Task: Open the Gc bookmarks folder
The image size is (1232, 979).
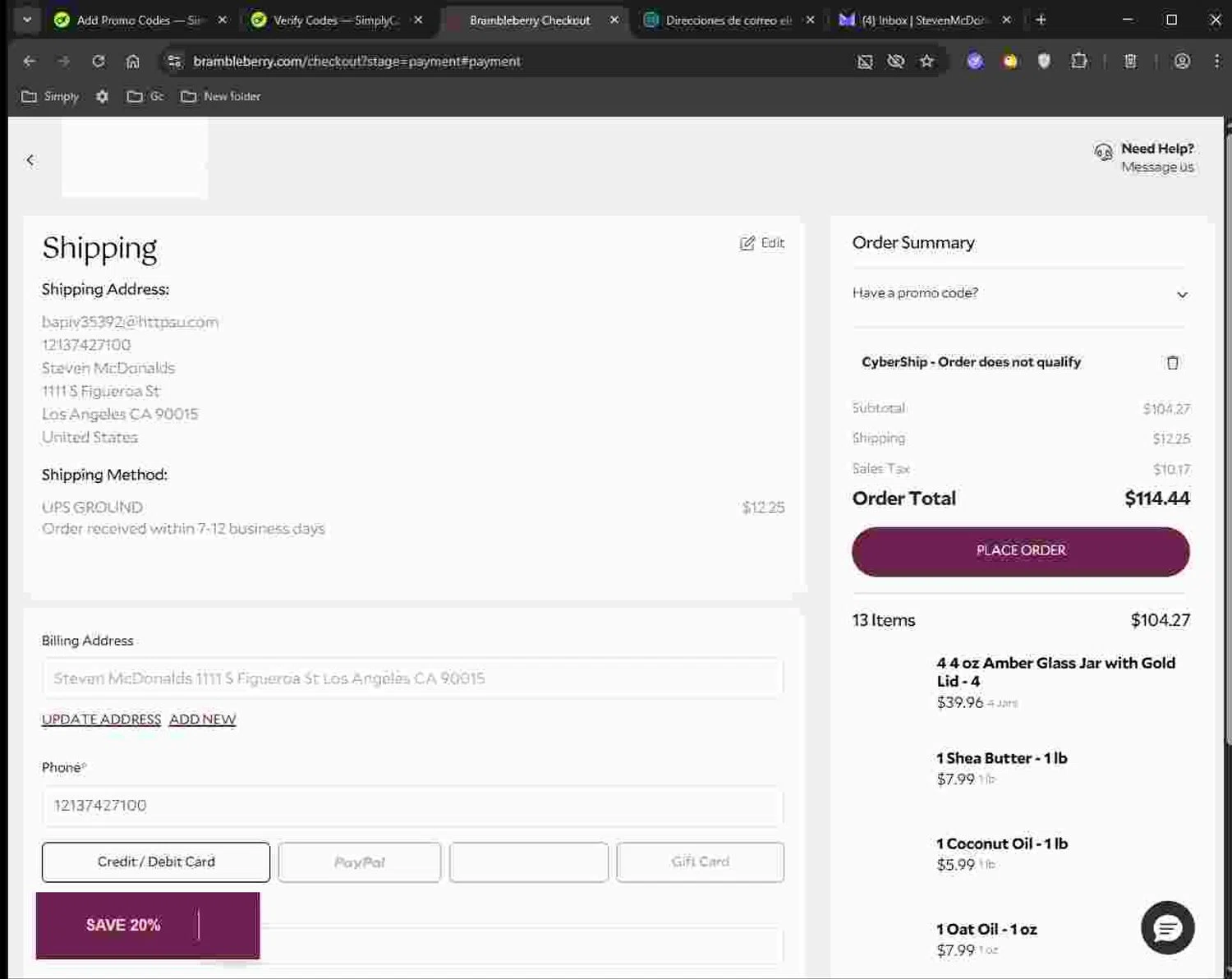Action: coord(145,96)
